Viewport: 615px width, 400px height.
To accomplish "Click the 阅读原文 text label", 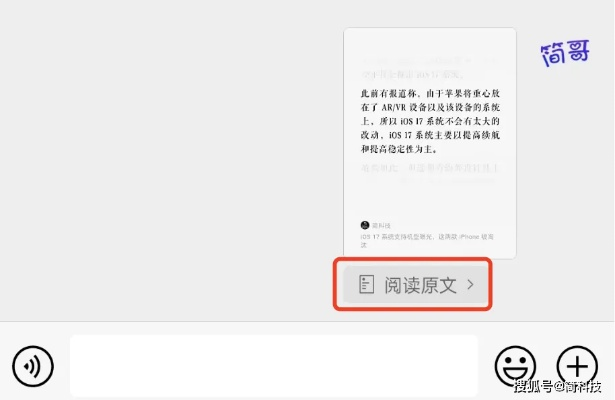I will click(x=420, y=285).
